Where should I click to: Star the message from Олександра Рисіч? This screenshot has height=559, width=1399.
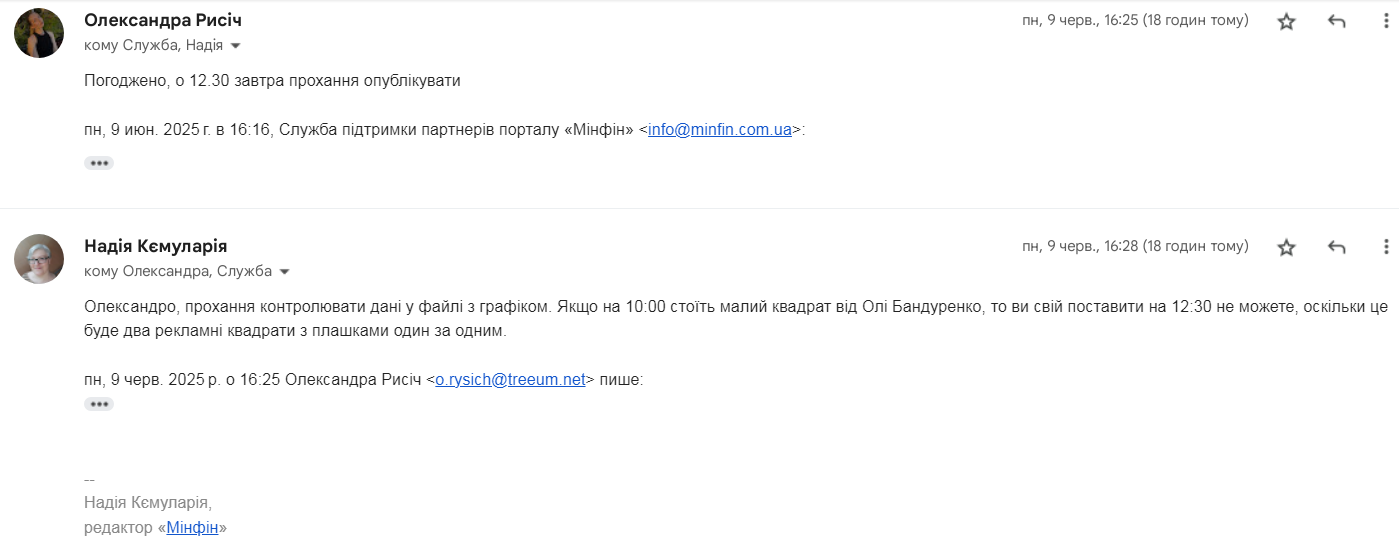[1286, 21]
